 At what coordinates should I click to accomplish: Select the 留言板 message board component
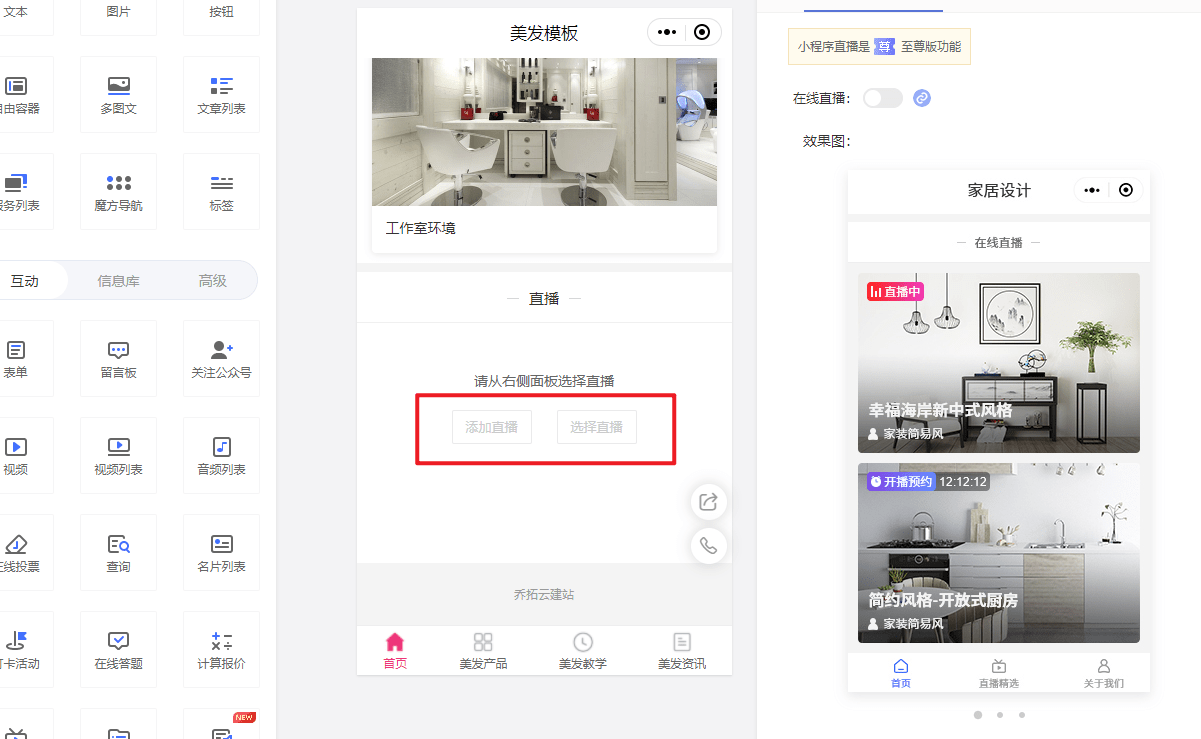(118, 358)
